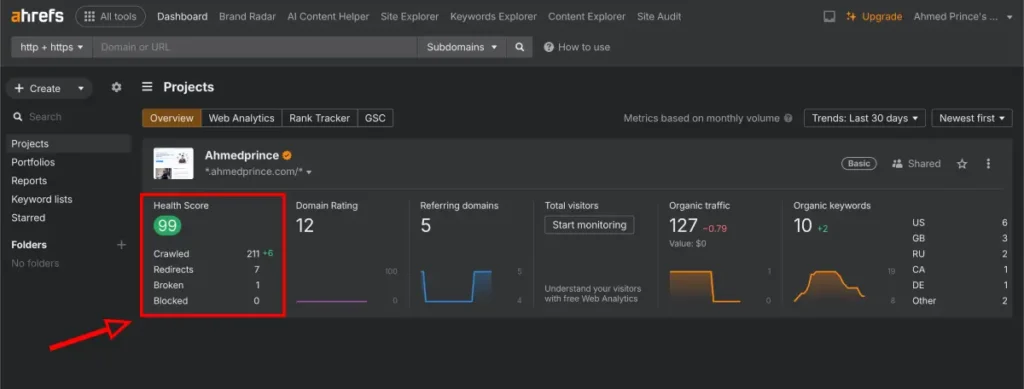Open AI Content Helper
Viewport: 1024px width, 389px height.
pyautogui.click(x=328, y=16)
